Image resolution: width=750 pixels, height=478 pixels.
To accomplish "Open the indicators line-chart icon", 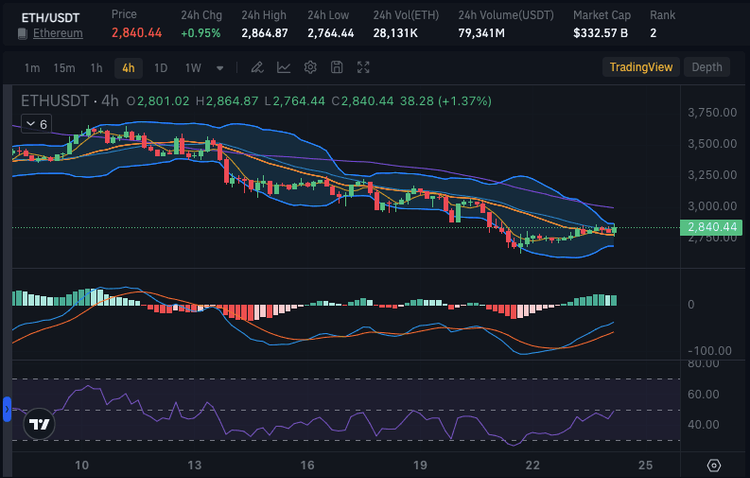I will click(284, 68).
